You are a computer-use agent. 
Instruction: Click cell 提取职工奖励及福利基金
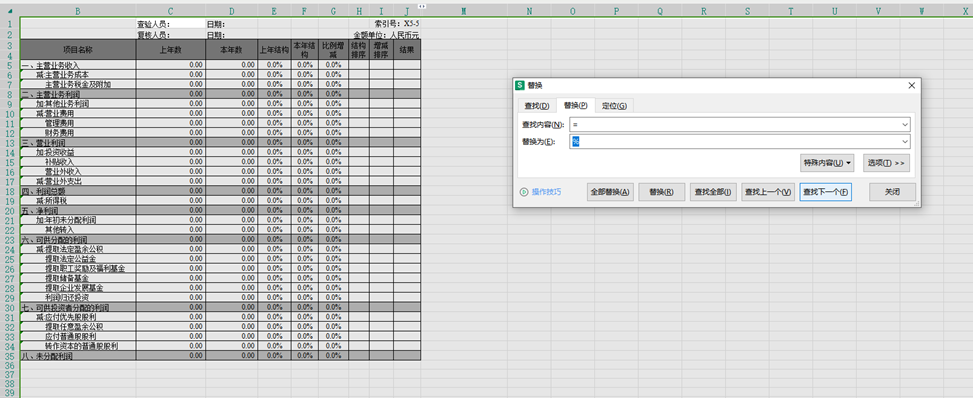pyautogui.click(x=78, y=268)
